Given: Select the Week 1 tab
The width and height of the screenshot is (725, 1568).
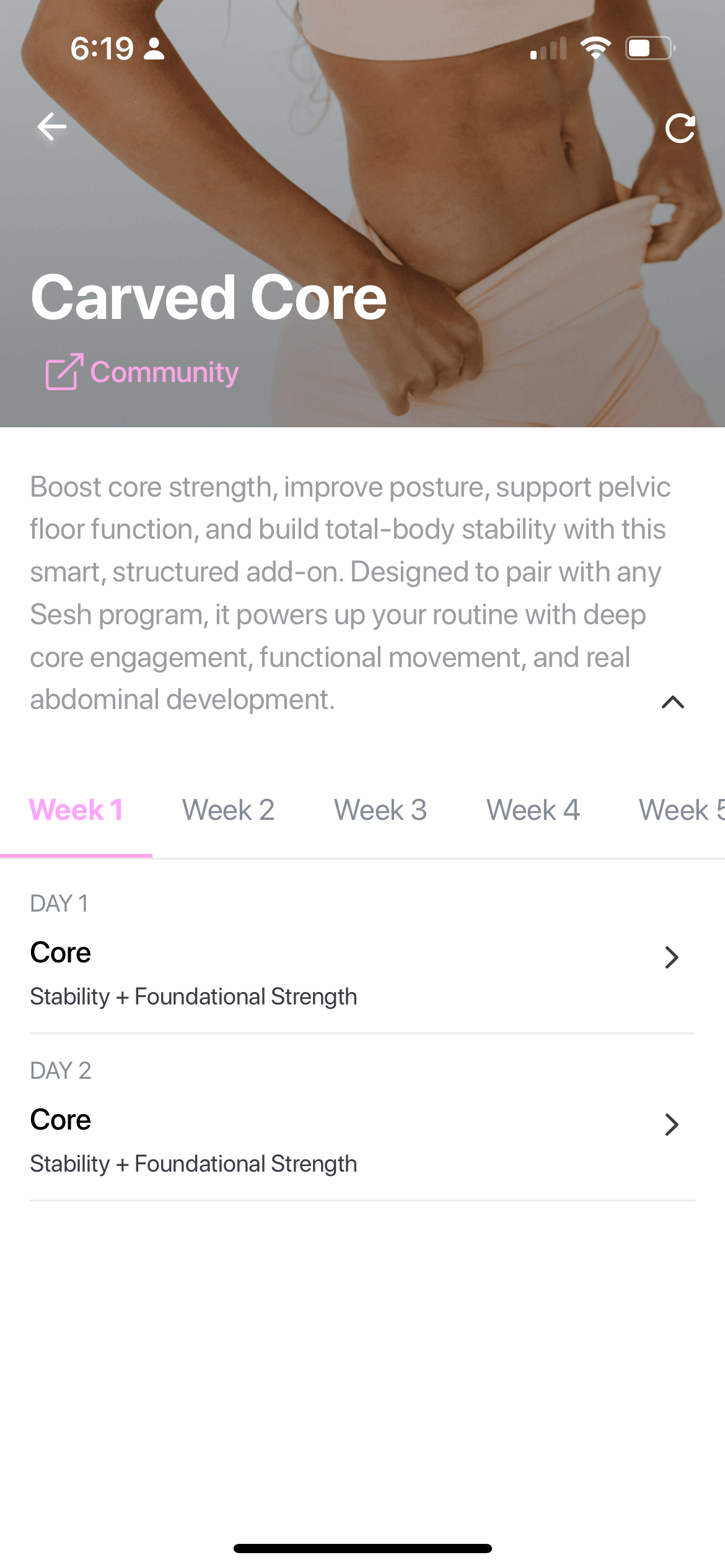Looking at the screenshot, I should pyautogui.click(x=76, y=810).
